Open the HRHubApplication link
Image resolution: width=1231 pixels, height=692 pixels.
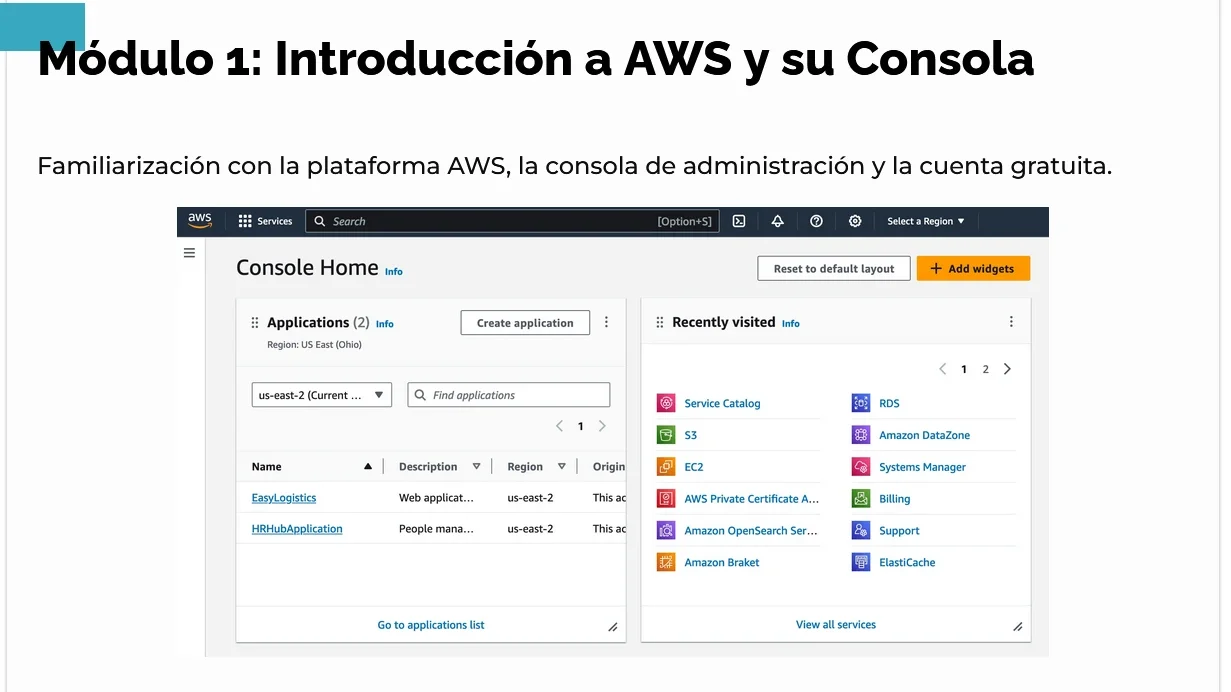click(297, 529)
